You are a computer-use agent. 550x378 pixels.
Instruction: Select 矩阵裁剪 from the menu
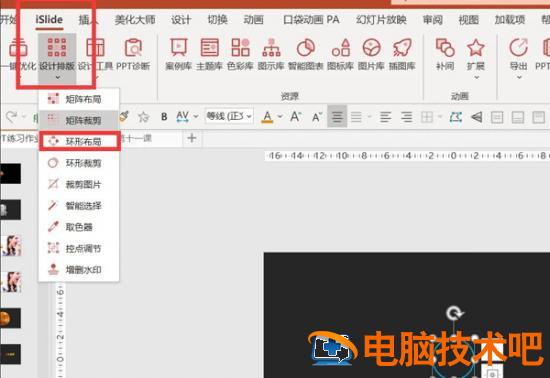(79, 121)
